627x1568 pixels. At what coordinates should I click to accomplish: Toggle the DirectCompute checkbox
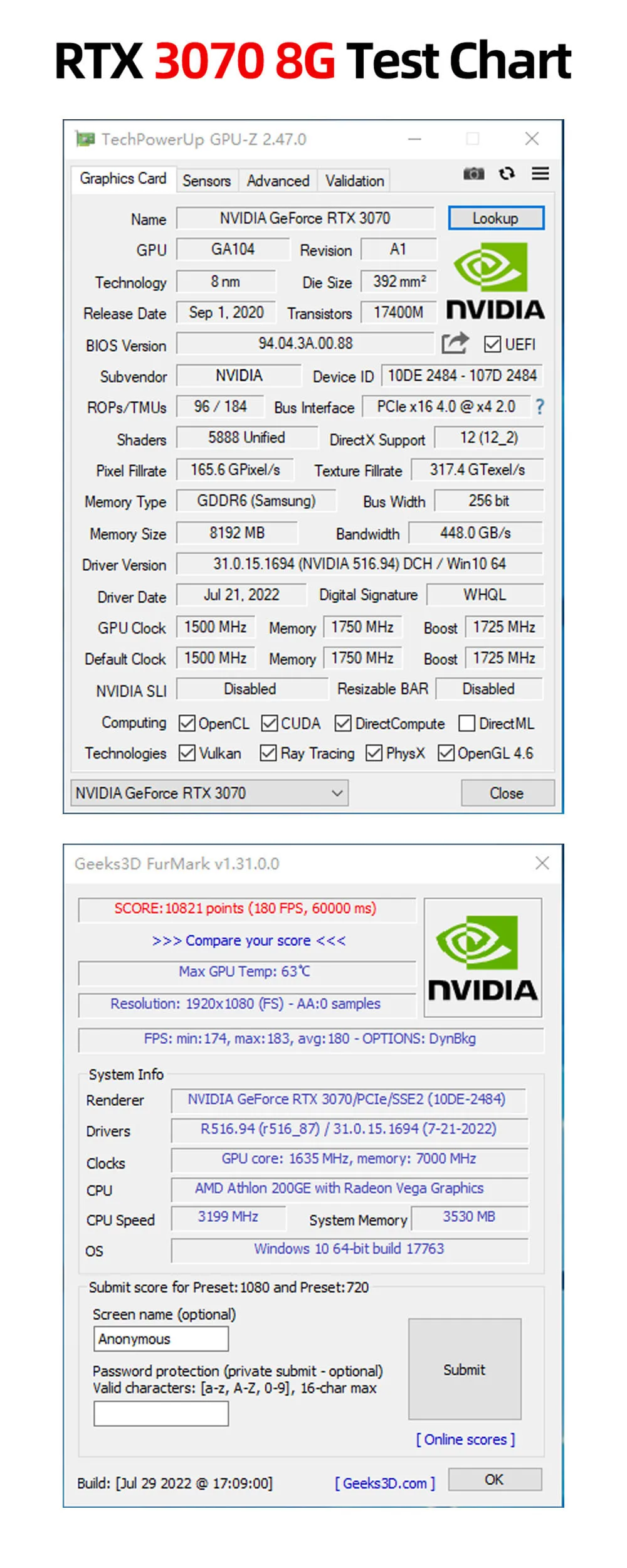pos(343,723)
